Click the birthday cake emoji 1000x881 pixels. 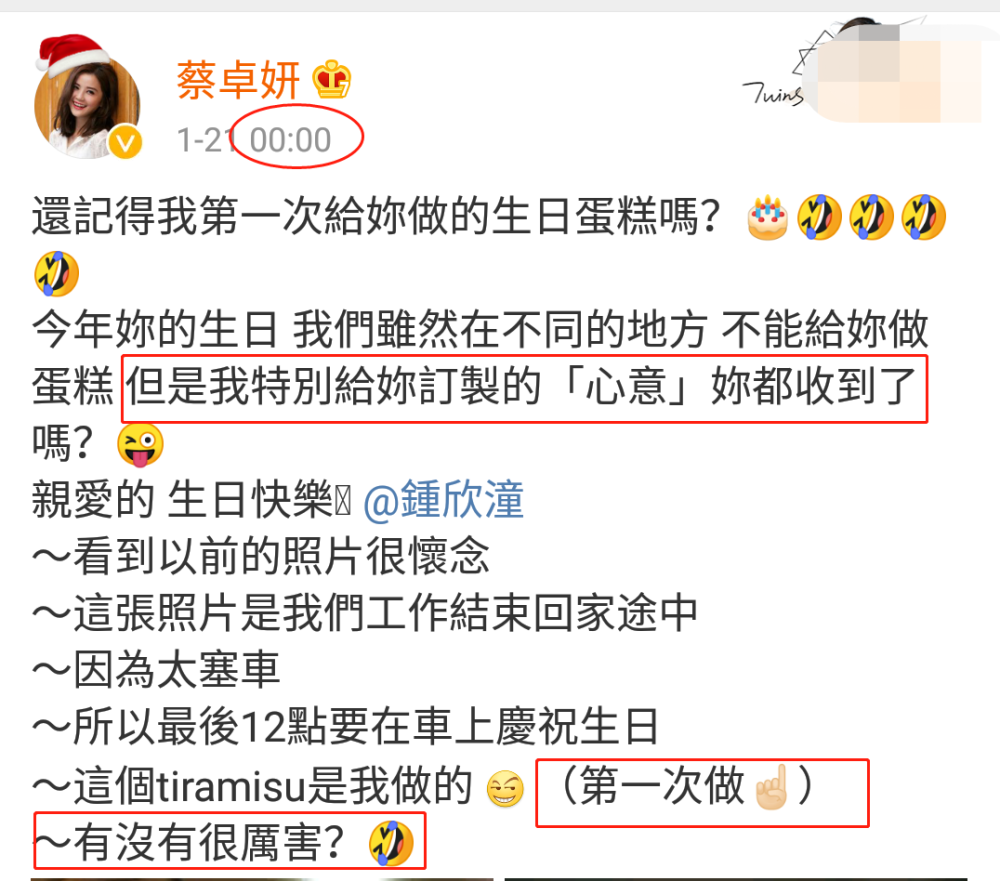(x=768, y=218)
